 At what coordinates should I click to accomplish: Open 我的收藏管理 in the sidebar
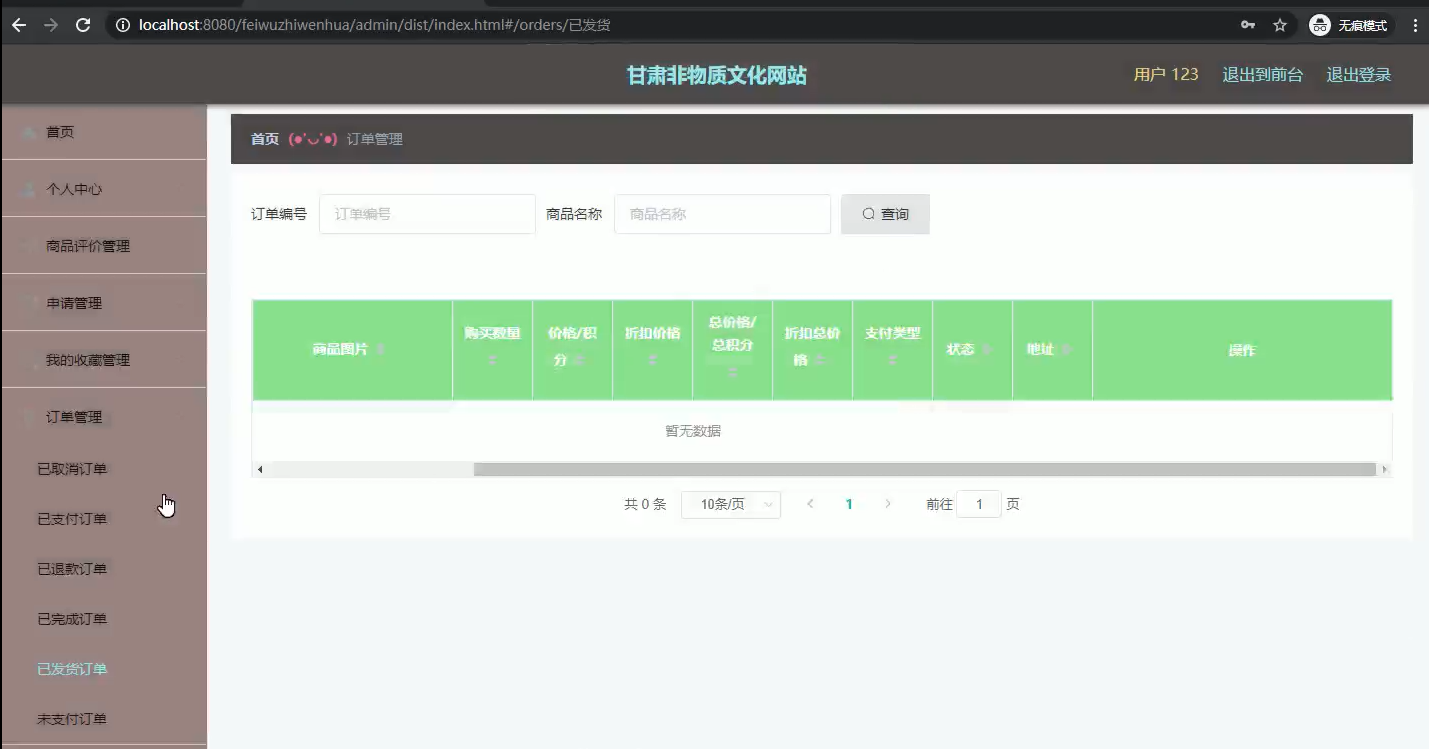104,360
